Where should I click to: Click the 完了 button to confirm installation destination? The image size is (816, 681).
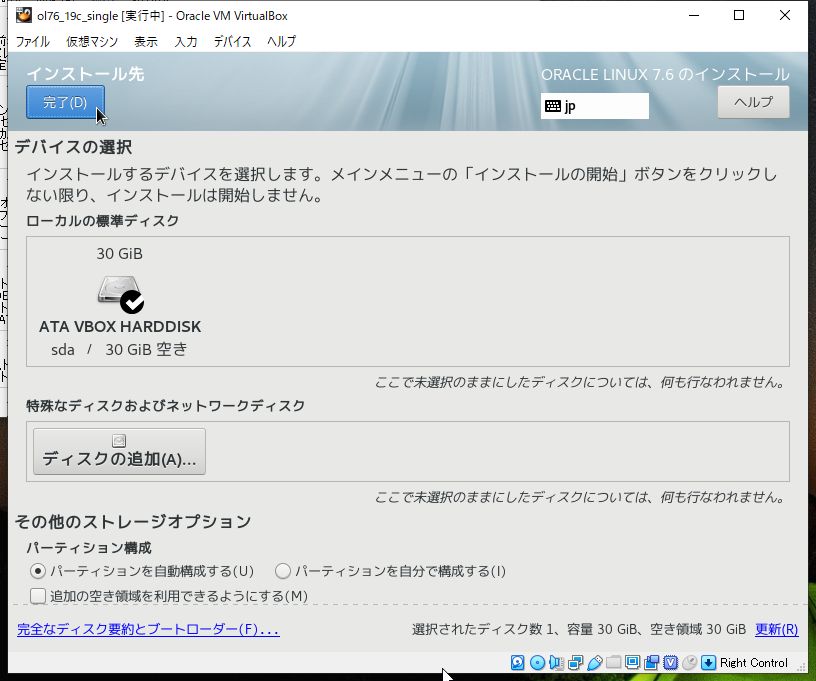pyautogui.click(x=64, y=102)
